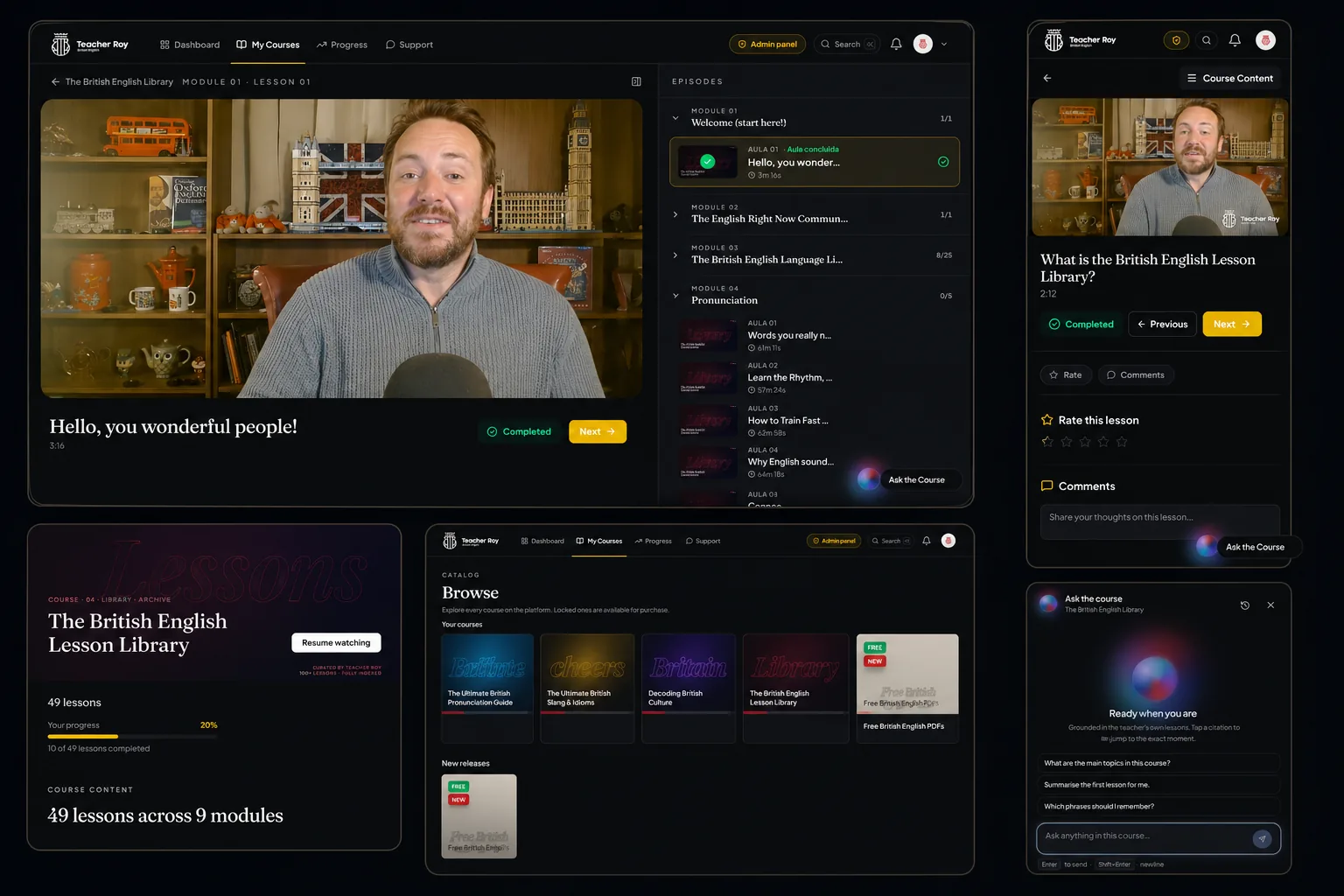Click the glowing orb beside Ask the Course in episodes
Screen dimensions: 1344x896
(868, 479)
